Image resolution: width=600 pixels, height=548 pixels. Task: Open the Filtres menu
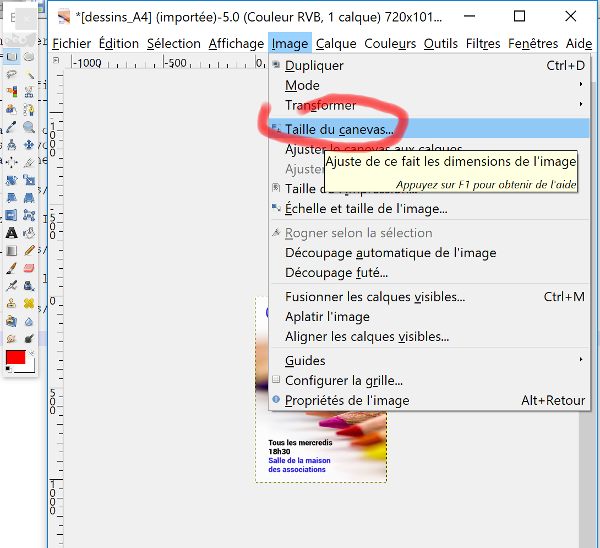pos(483,44)
